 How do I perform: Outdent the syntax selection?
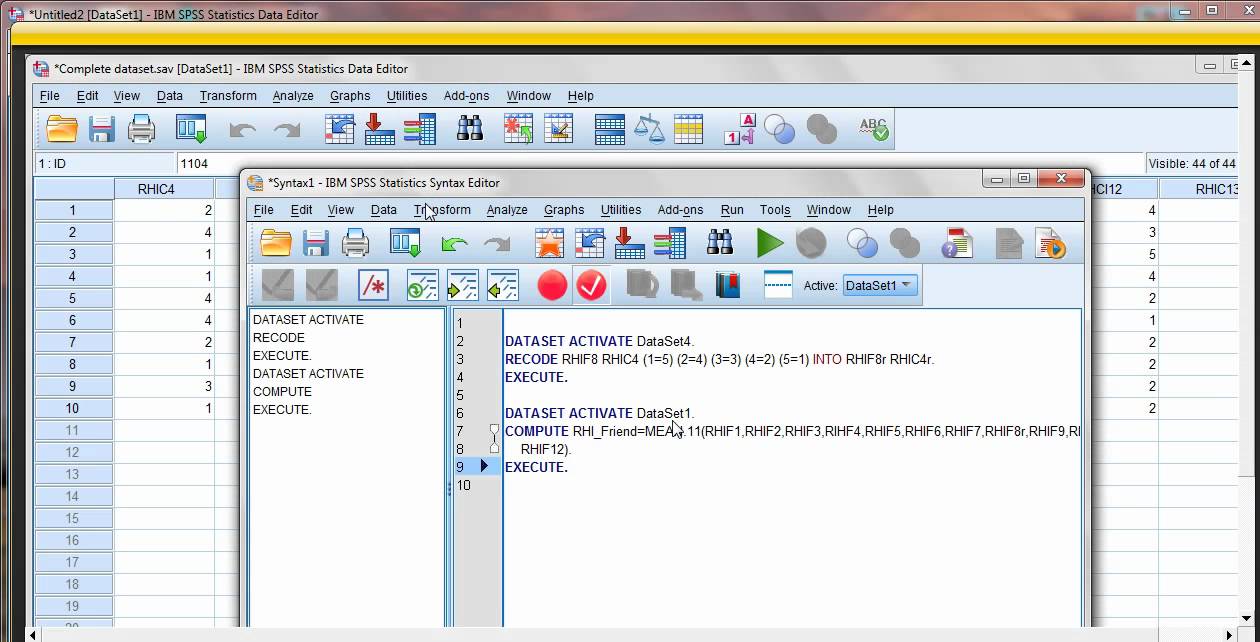pos(502,286)
